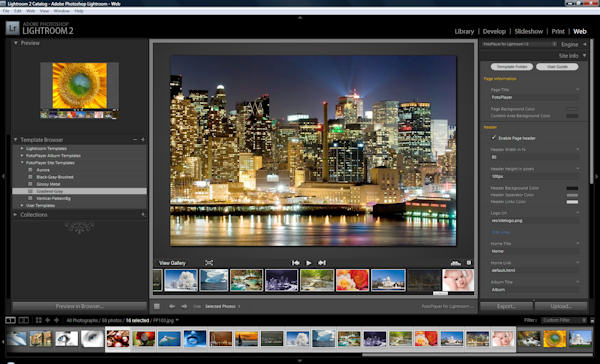The width and height of the screenshot is (600, 364).
Task: Expand the Collections panel
Action: pyautogui.click(x=16, y=215)
